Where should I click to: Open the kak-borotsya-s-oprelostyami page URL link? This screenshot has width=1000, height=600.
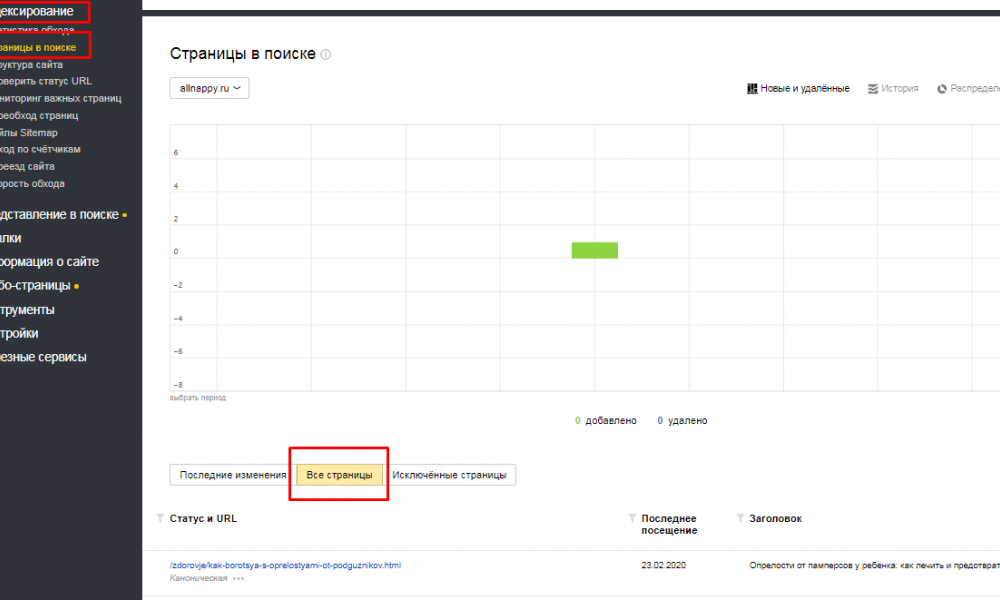(285, 565)
